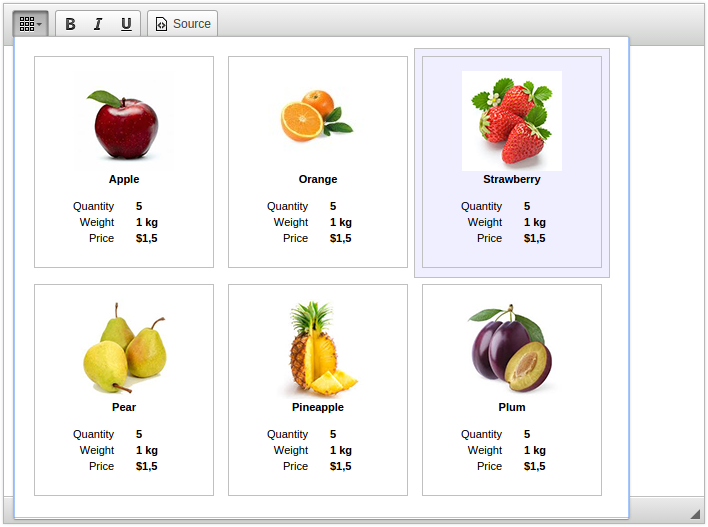Toggle Italic formatting
This screenshot has width=708, height=527.
tap(98, 24)
